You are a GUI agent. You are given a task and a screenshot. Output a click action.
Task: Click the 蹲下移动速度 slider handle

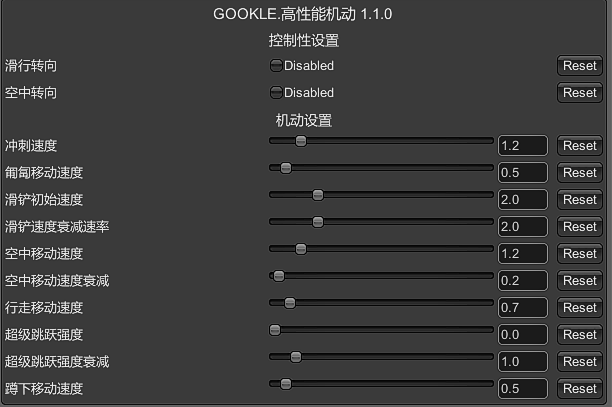pyautogui.click(x=286, y=384)
